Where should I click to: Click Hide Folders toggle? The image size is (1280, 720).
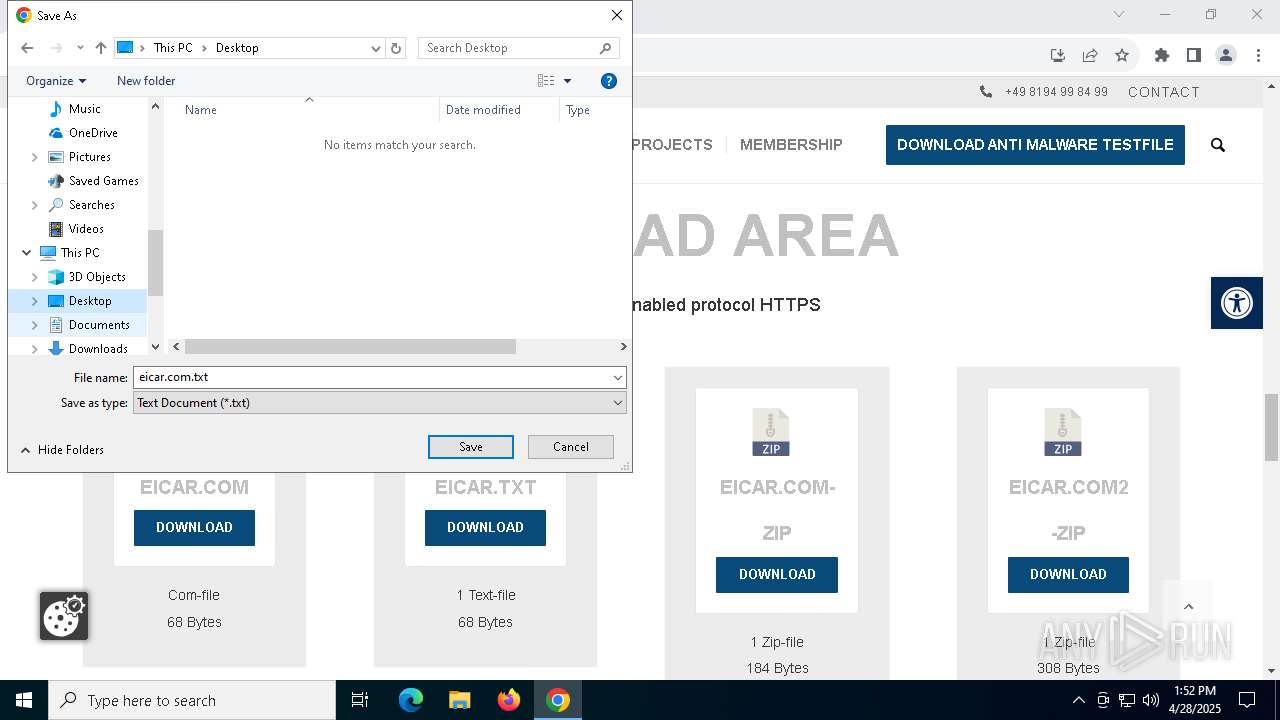click(x=62, y=450)
